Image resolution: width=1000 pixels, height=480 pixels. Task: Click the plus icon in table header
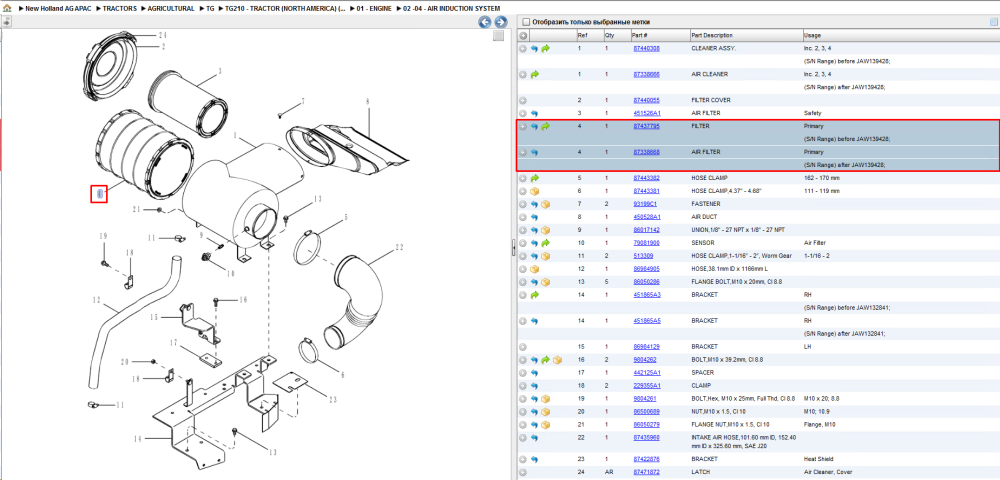[523, 36]
